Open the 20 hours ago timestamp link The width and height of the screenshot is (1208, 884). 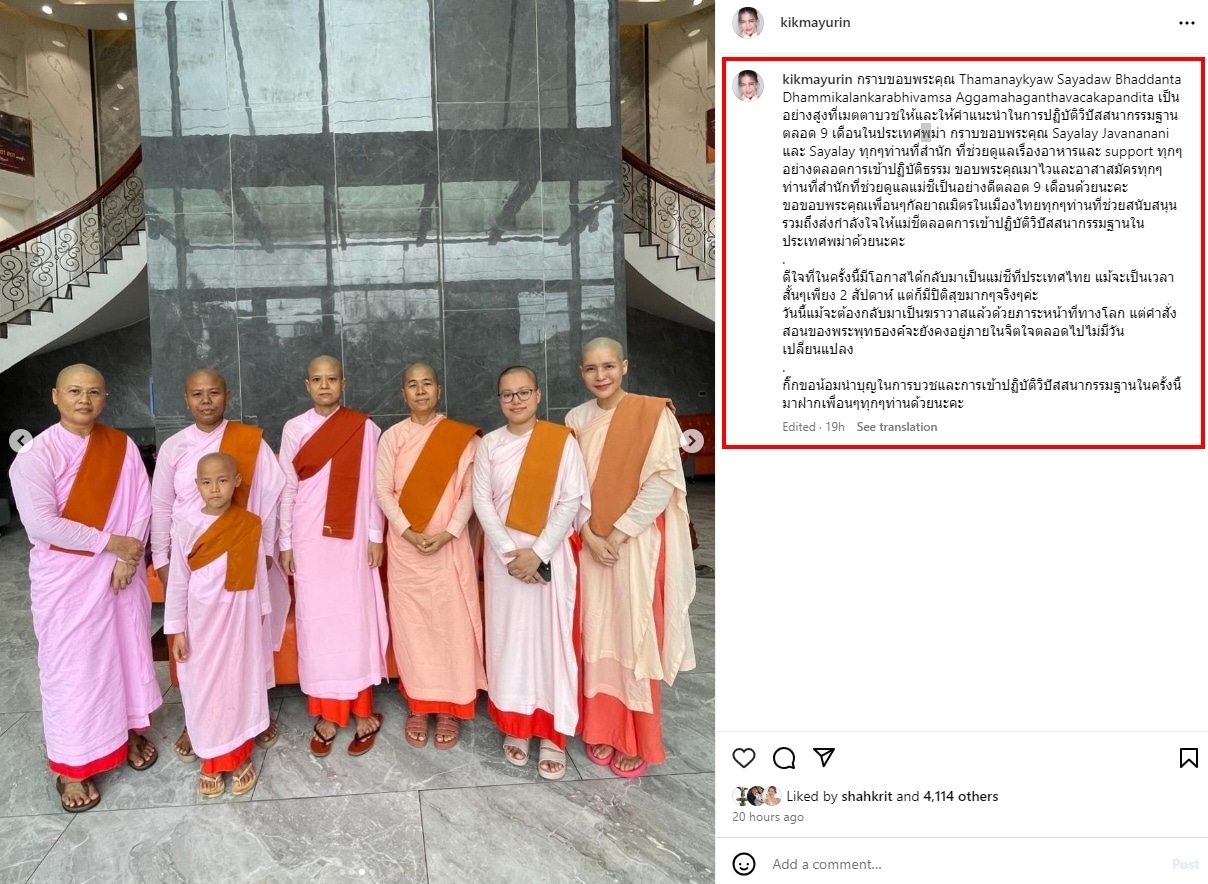click(x=768, y=817)
